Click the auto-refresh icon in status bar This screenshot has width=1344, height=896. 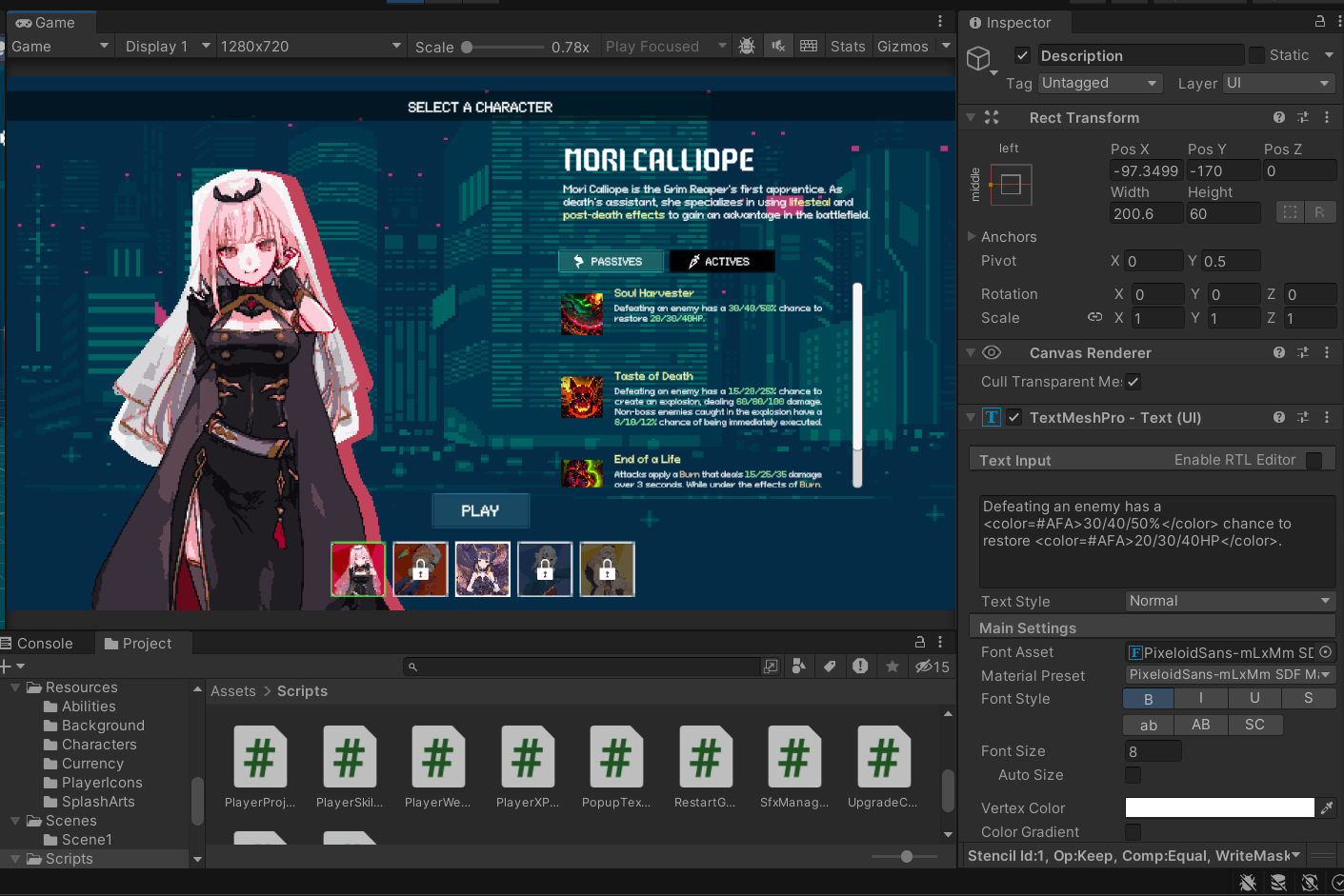1310,883
